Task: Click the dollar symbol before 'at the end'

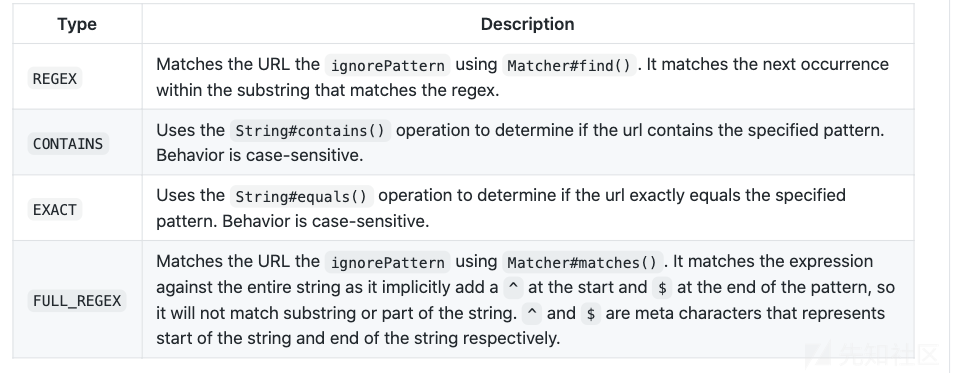Action: [x=662, y=288]
